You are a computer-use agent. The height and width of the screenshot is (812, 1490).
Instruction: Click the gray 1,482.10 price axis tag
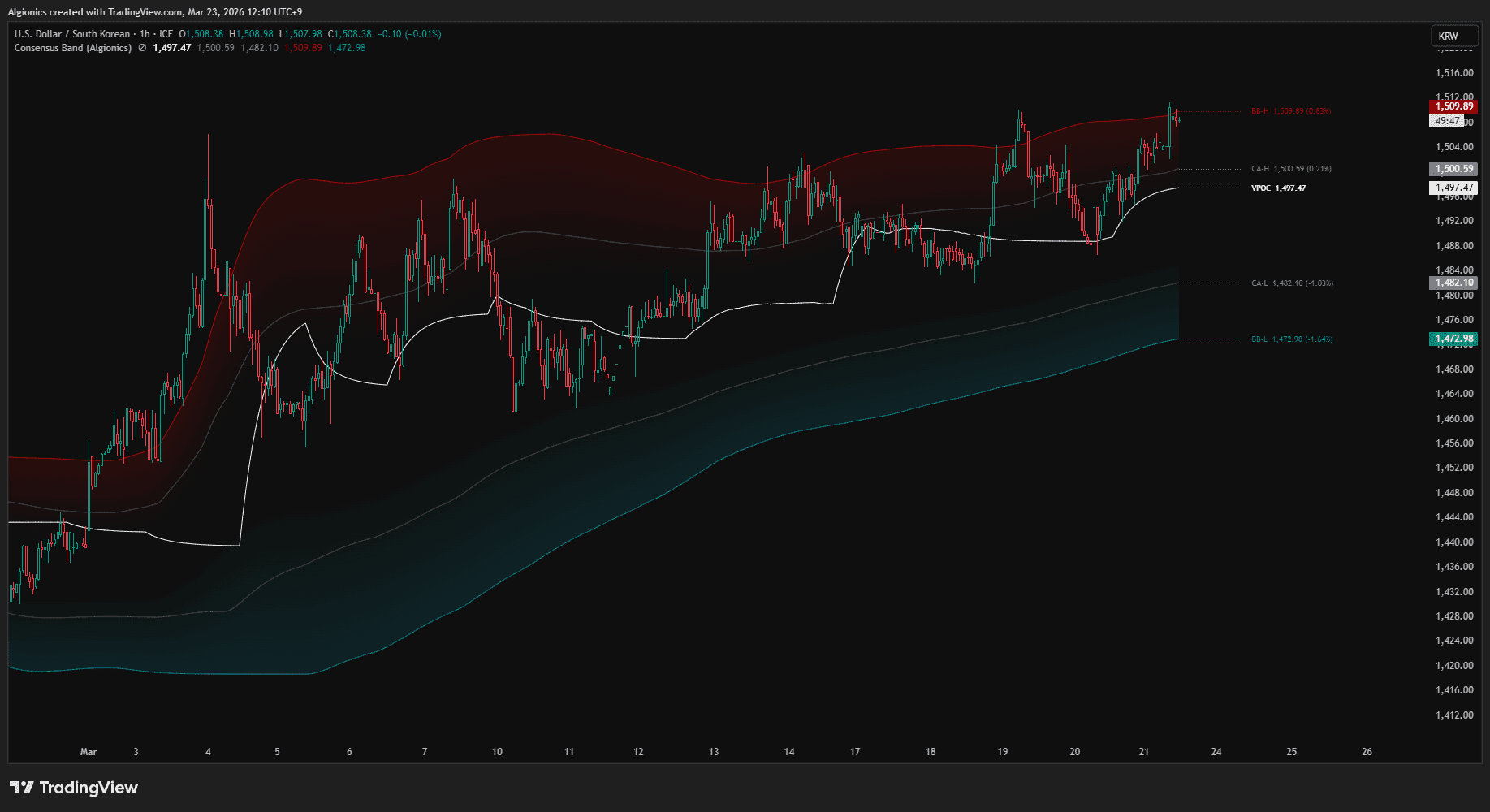coord(1453,283)
